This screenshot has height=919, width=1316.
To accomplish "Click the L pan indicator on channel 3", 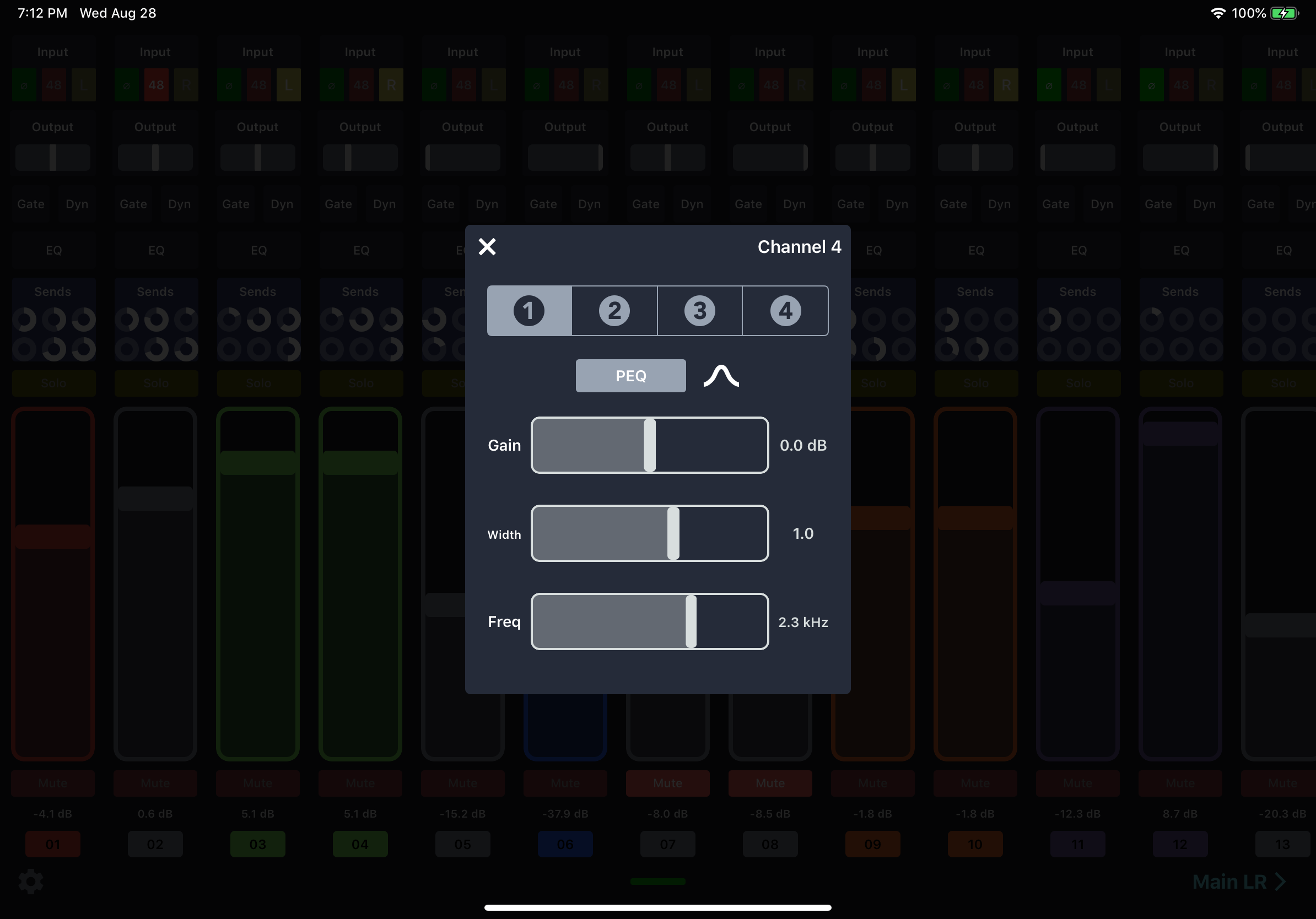I will (x=288, y=85).
